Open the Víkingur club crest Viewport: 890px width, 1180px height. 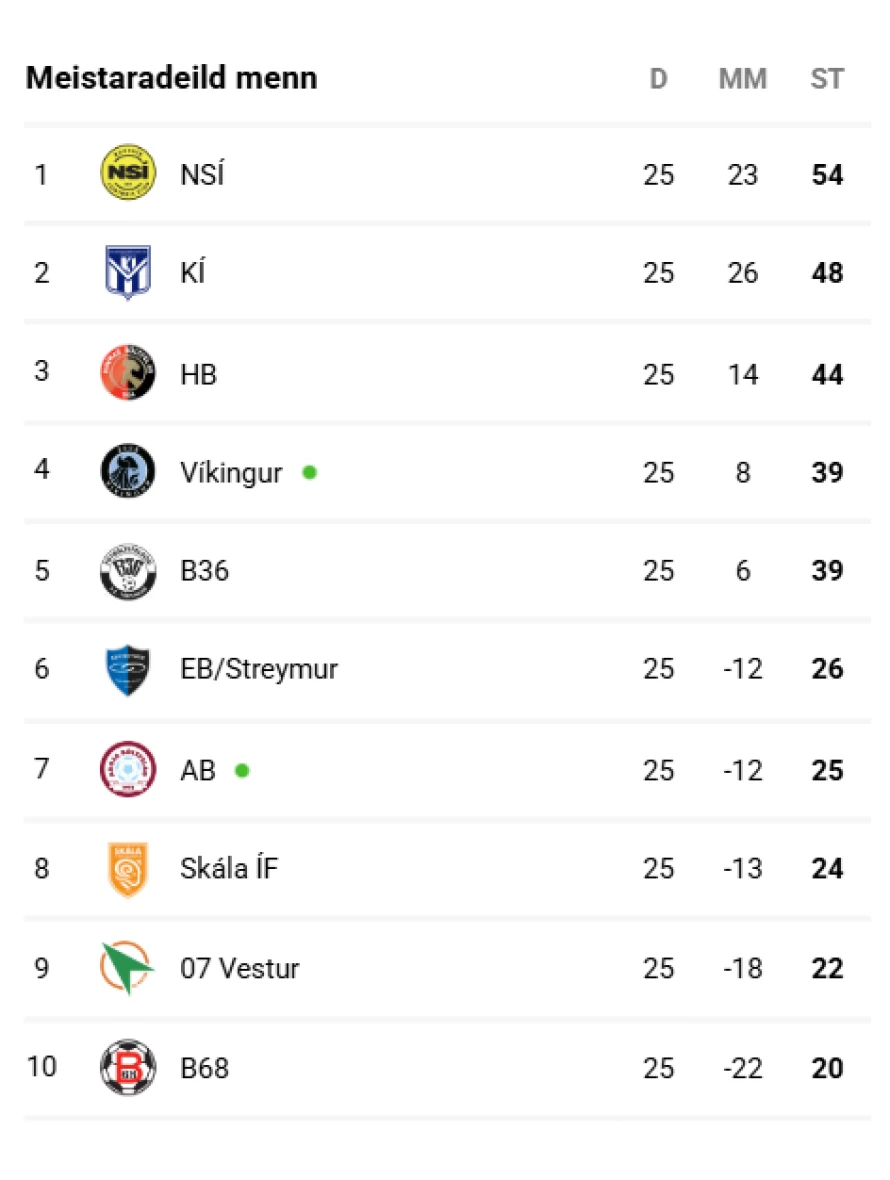(x=128, y=471)
